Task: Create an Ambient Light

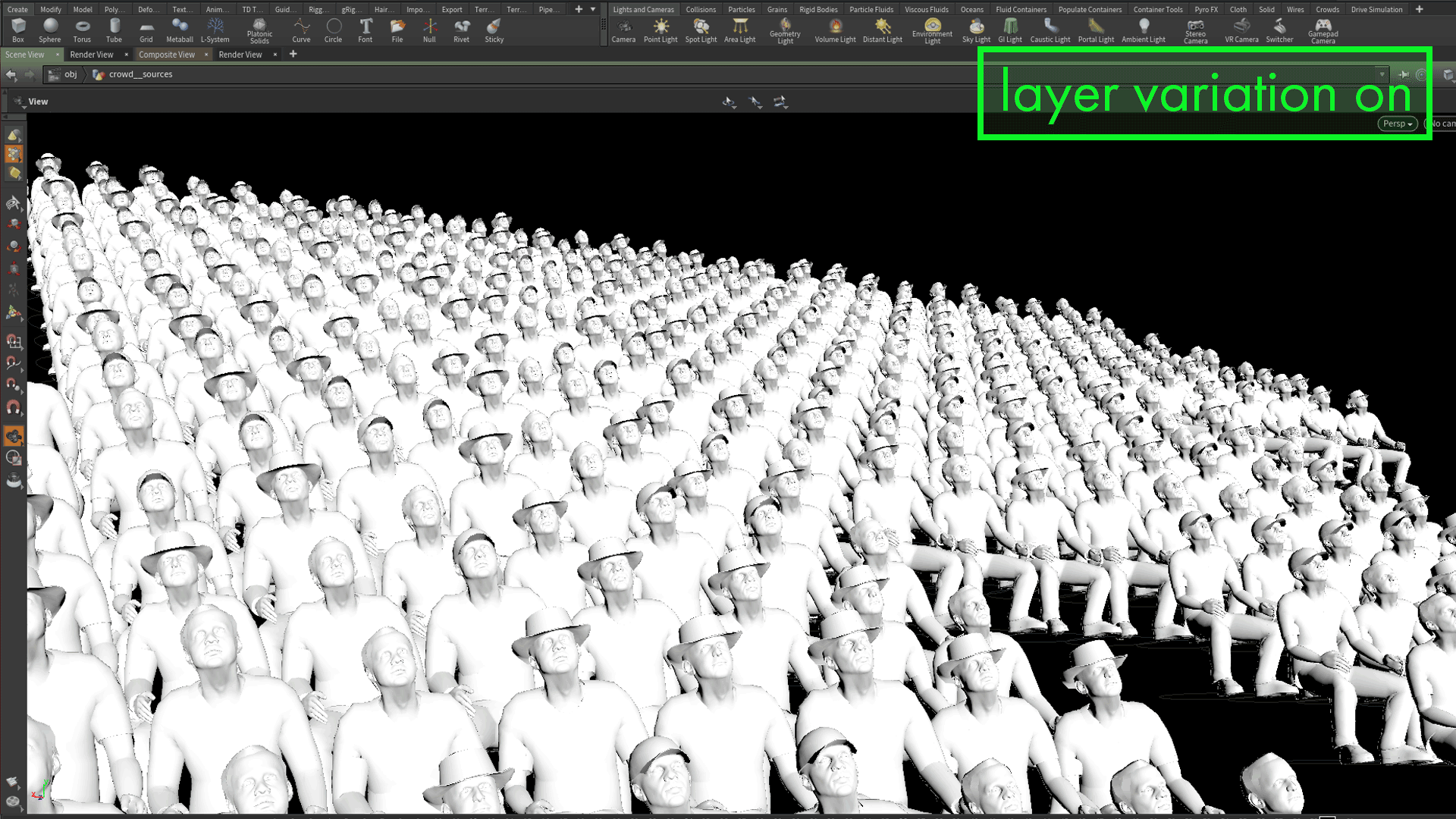Action: click(1143, 30)
